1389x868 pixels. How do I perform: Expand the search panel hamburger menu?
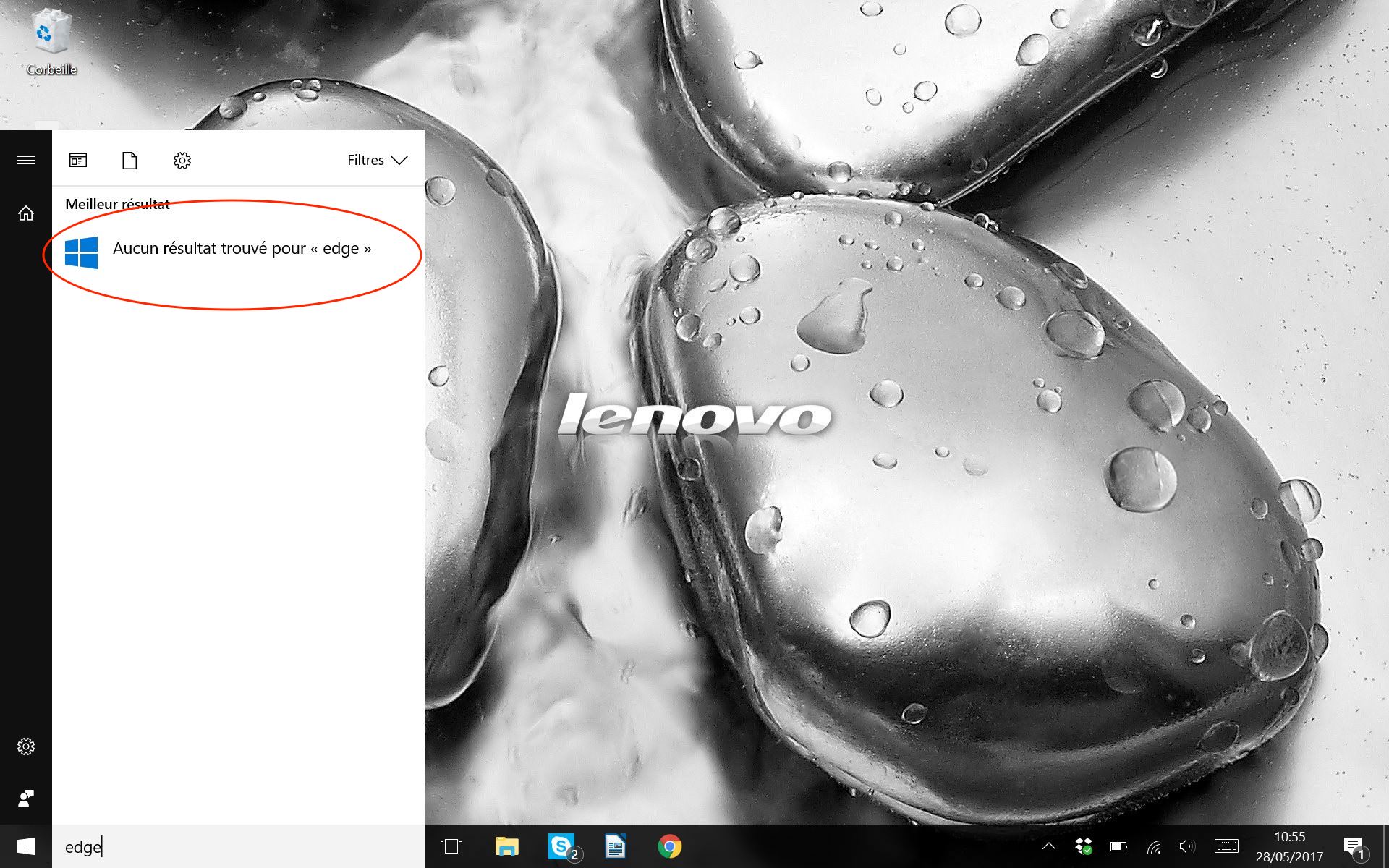point(26,160)
